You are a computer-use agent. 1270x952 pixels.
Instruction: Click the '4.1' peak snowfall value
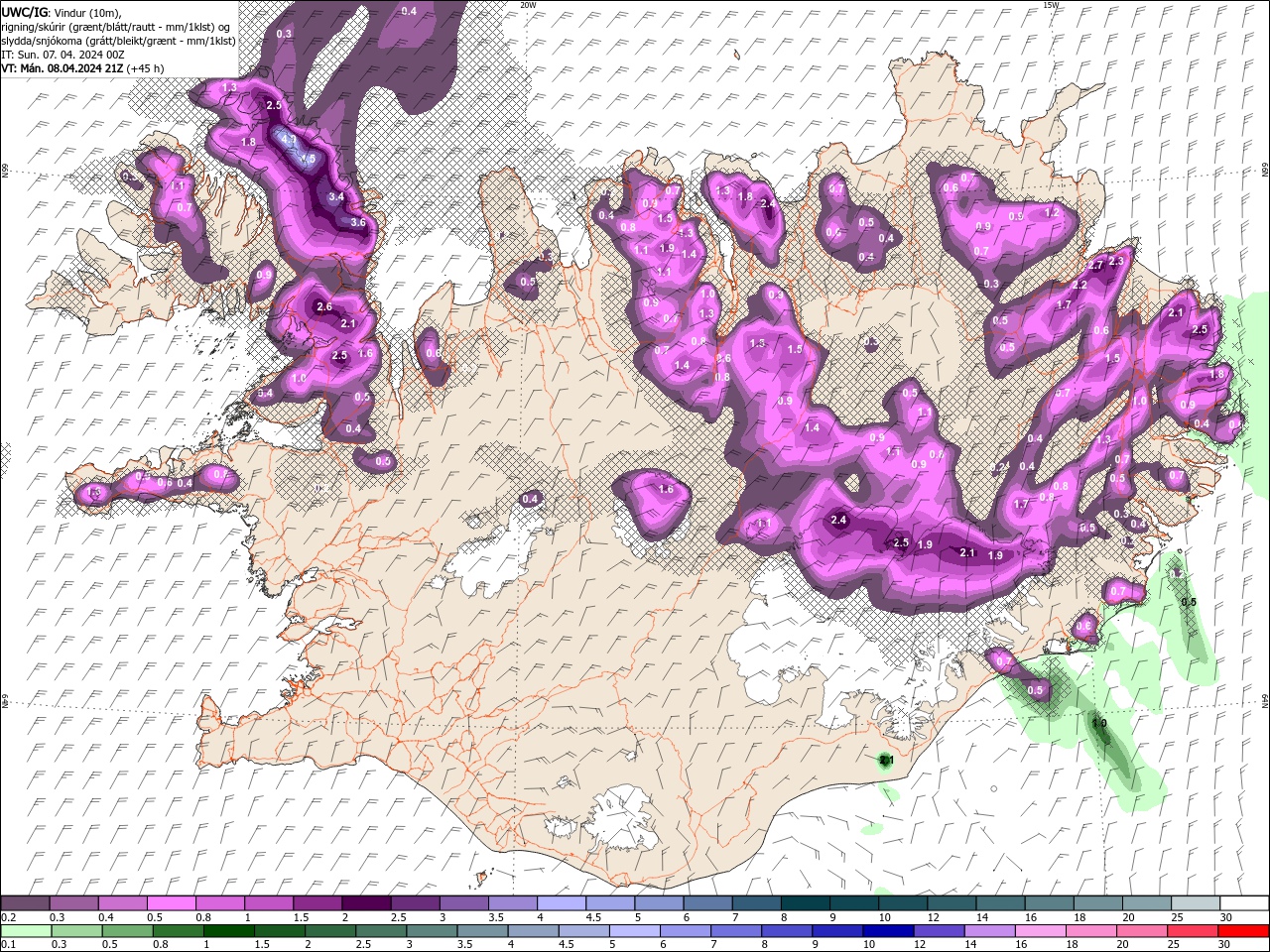tap(290, 141)
